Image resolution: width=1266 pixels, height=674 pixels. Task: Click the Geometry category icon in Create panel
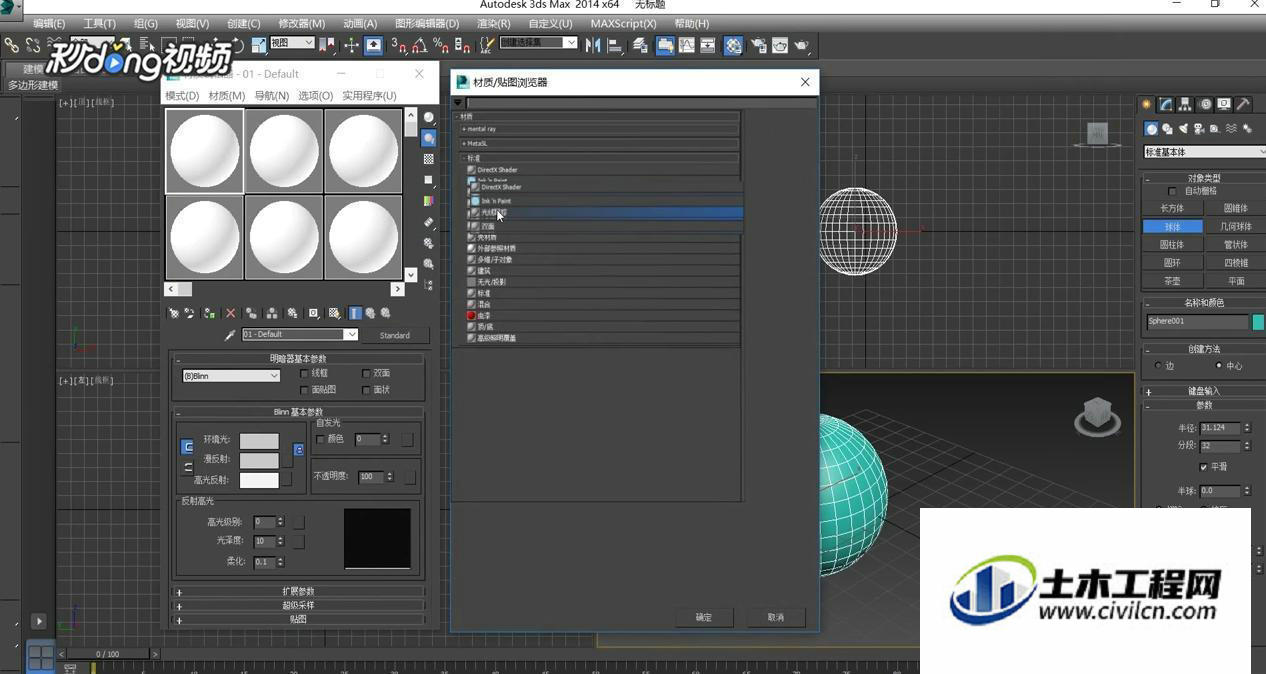click(1152, 128)
